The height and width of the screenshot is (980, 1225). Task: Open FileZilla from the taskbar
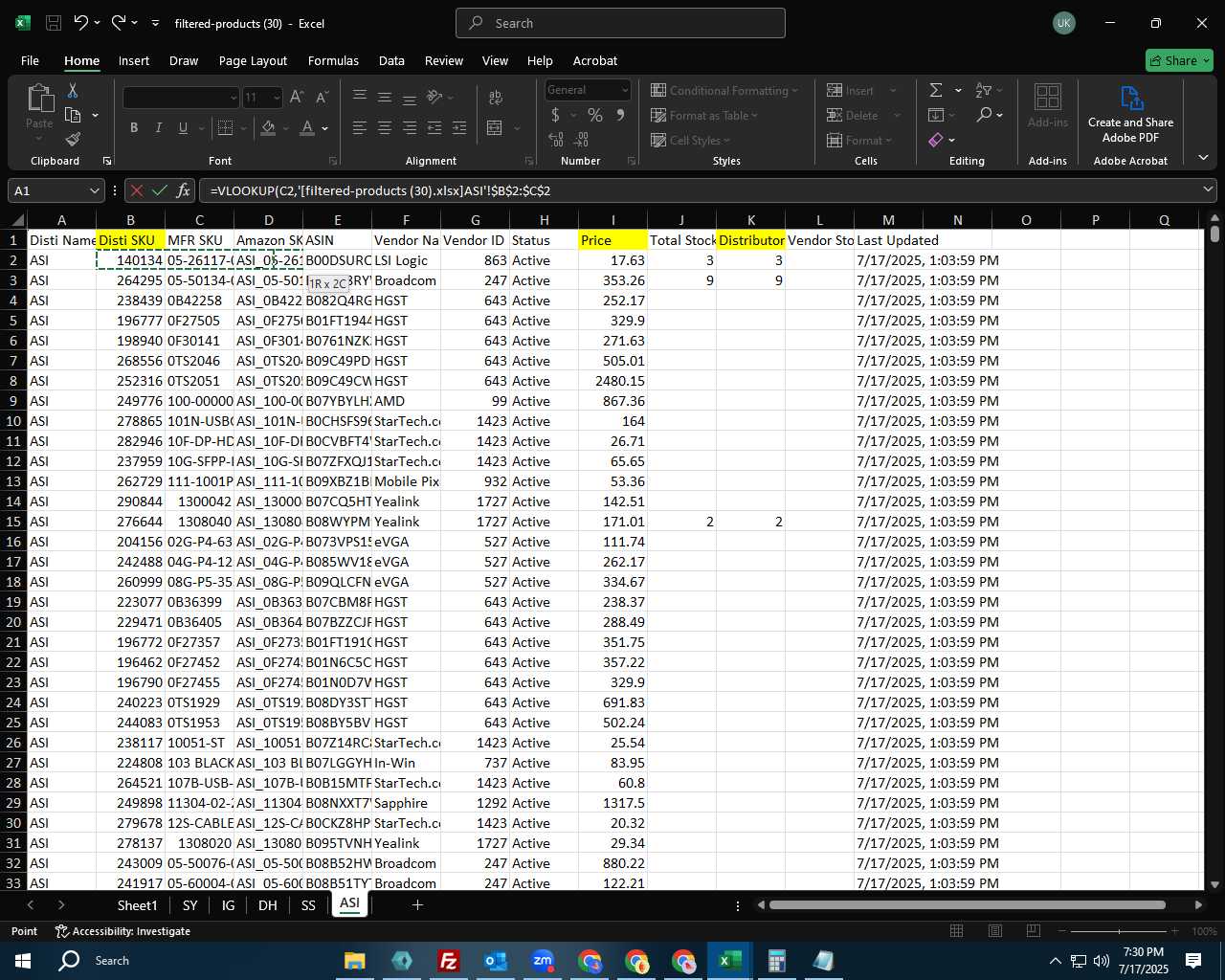tap(448, 960)
